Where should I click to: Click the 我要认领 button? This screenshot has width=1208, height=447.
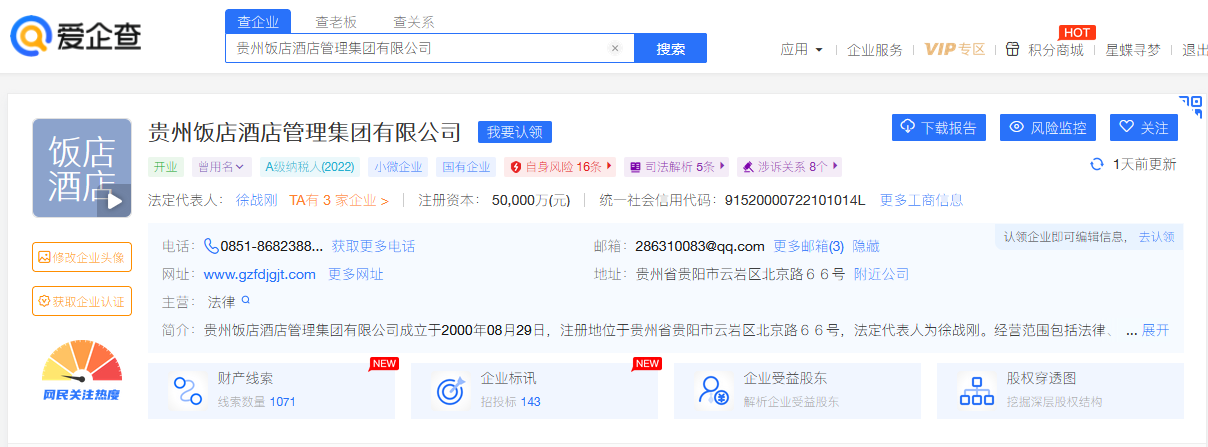click(514, 132)
